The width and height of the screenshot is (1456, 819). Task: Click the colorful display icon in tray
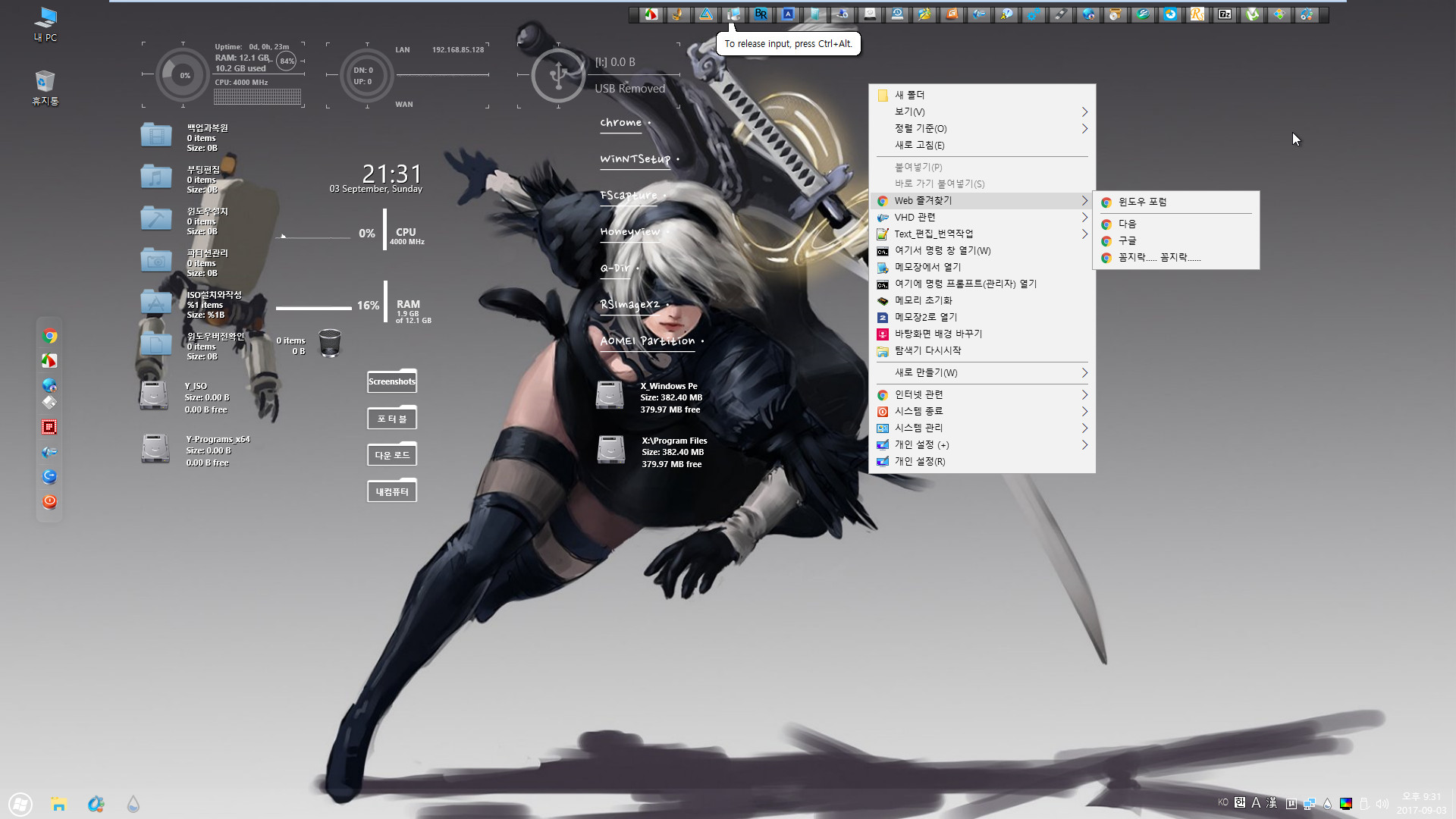1346,803
